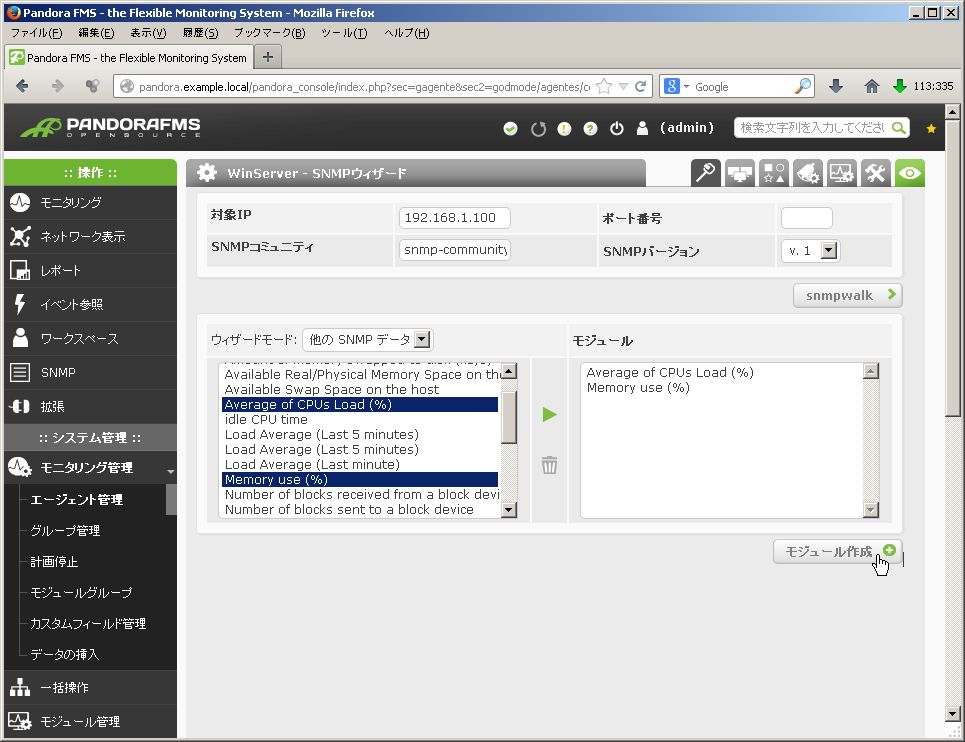This screenshot has width=965, height=742.
Task: Open ワークスペース sidebar item
Action: tap(90, 338)
